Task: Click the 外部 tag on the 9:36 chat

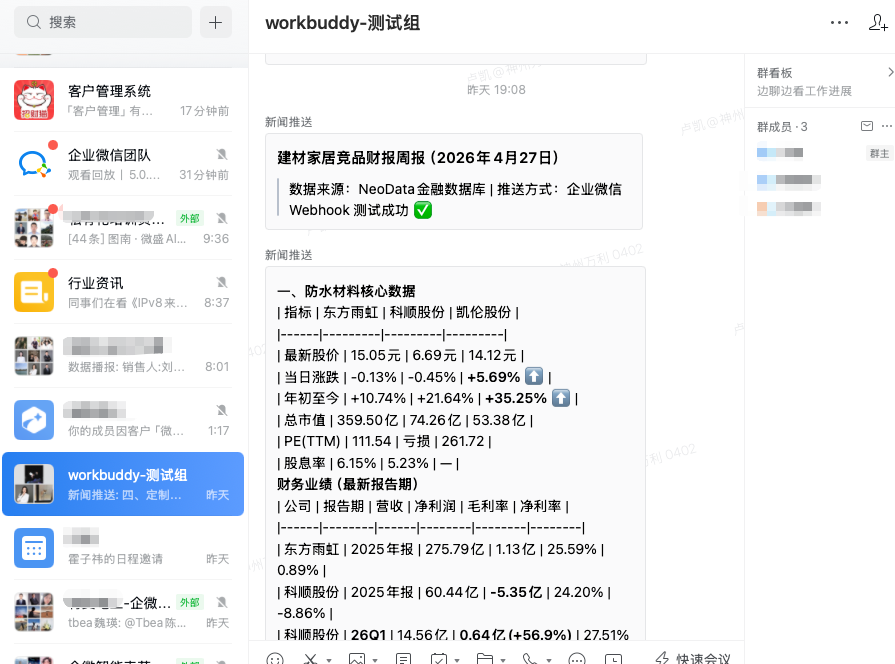Action: pyautogui.click(x=190, y=218)
